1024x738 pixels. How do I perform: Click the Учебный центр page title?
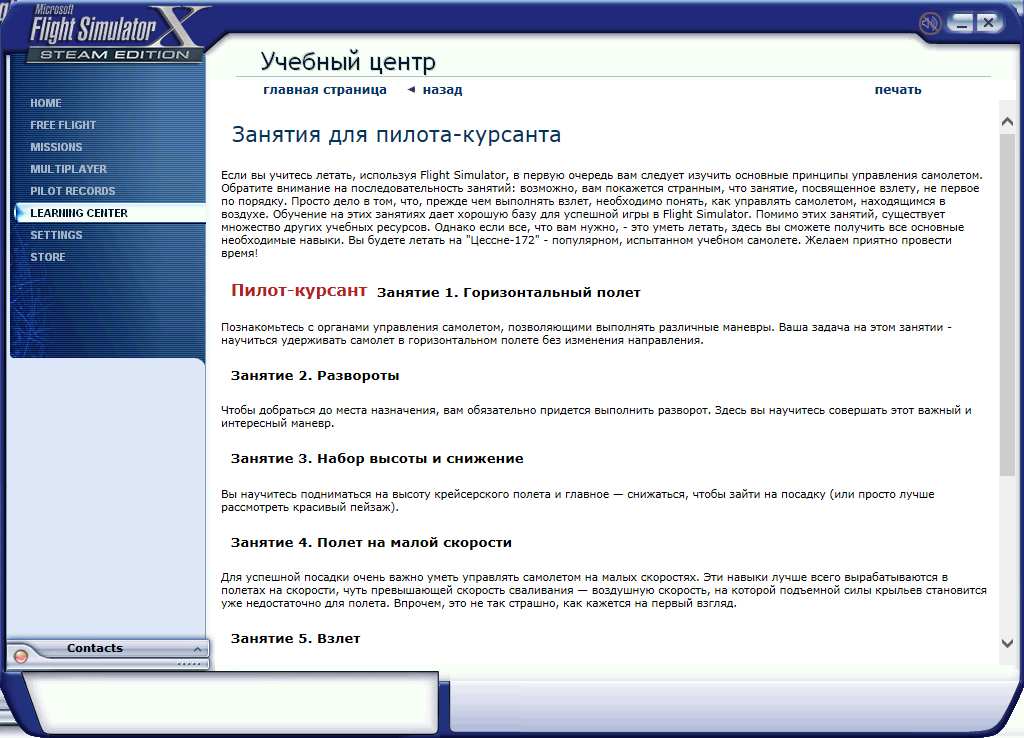click(348, 61)
